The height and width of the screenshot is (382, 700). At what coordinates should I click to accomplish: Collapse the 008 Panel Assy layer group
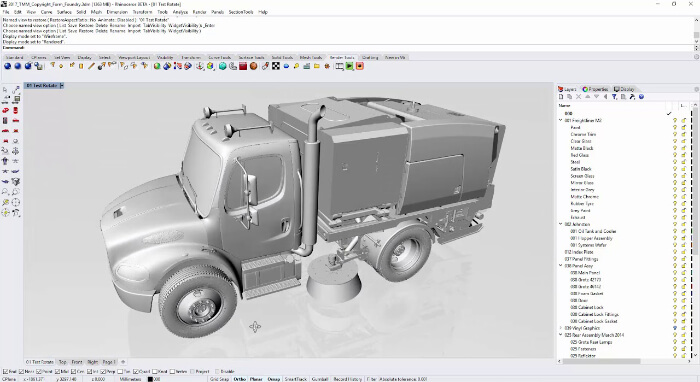(x=561, y=266)
